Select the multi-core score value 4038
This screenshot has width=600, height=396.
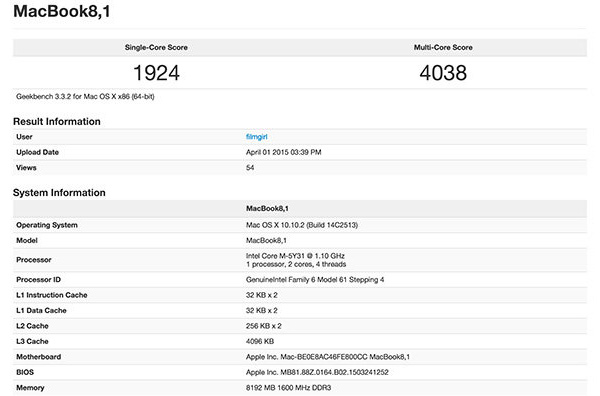443,73
